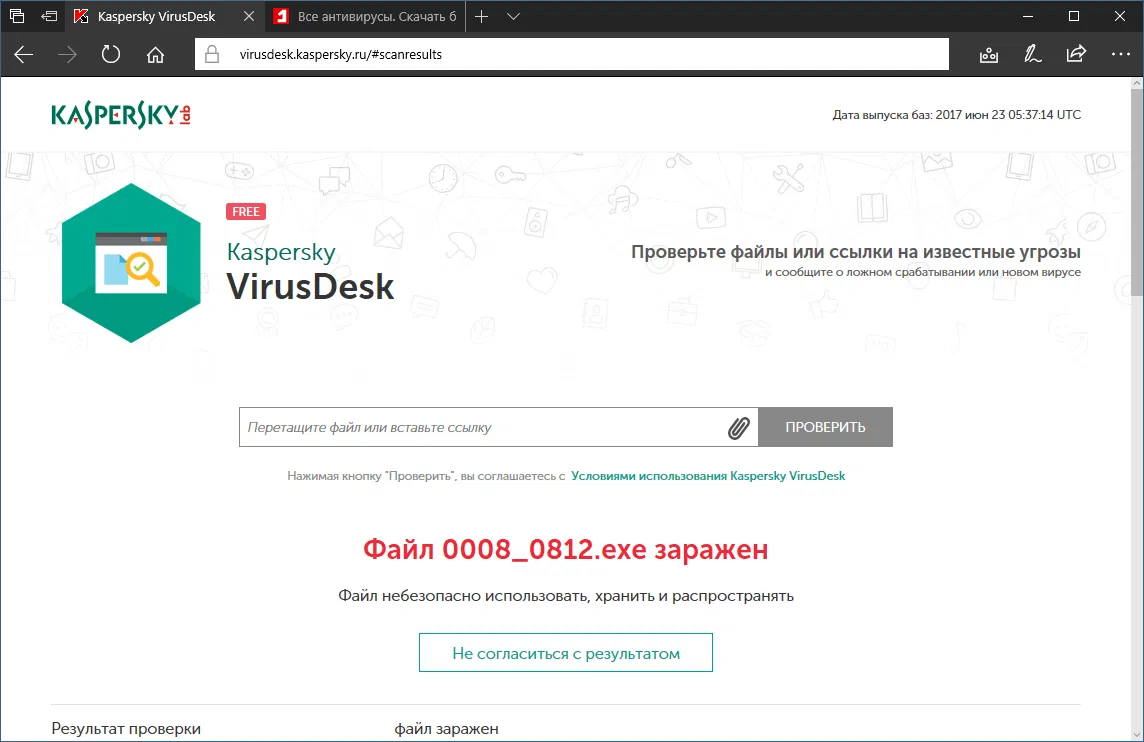
Task: Refresh the VirusDesk page
Action: click(110, 54)
